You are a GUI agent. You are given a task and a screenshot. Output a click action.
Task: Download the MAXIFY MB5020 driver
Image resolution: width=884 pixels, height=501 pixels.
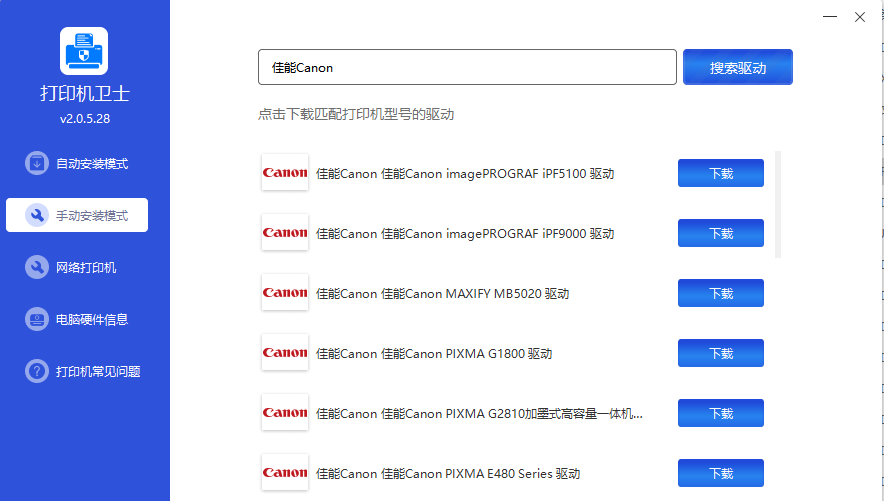(x=720, y=293)
